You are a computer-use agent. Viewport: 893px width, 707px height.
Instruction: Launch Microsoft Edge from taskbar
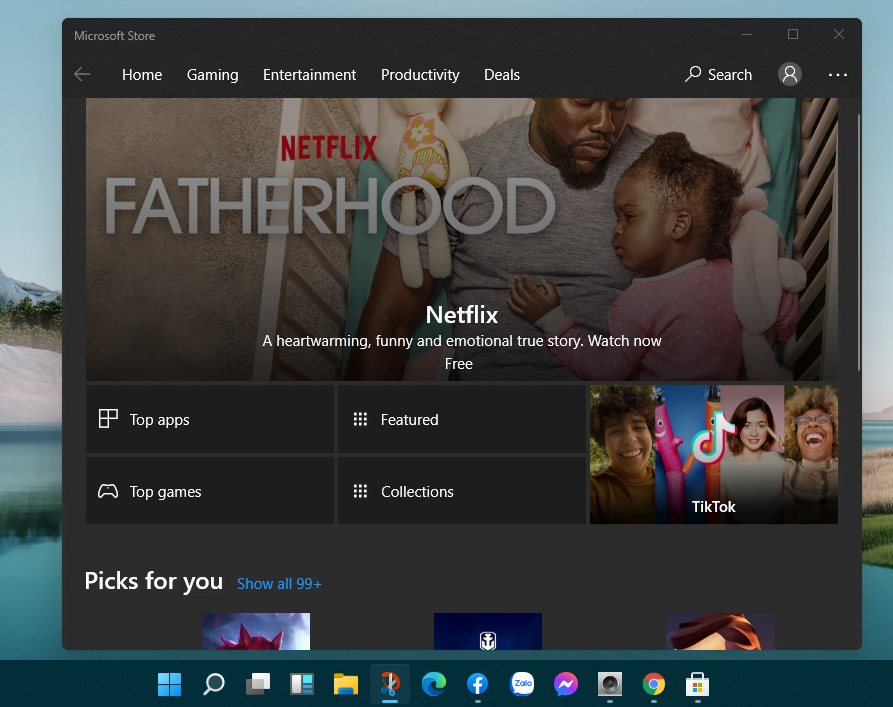pyautogui.click(x=433, y=684)
